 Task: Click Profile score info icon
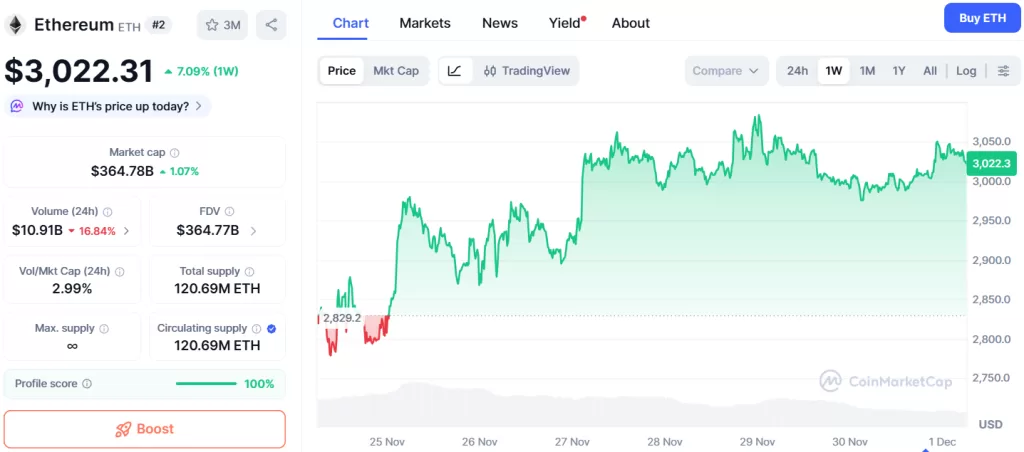[87, 384]
